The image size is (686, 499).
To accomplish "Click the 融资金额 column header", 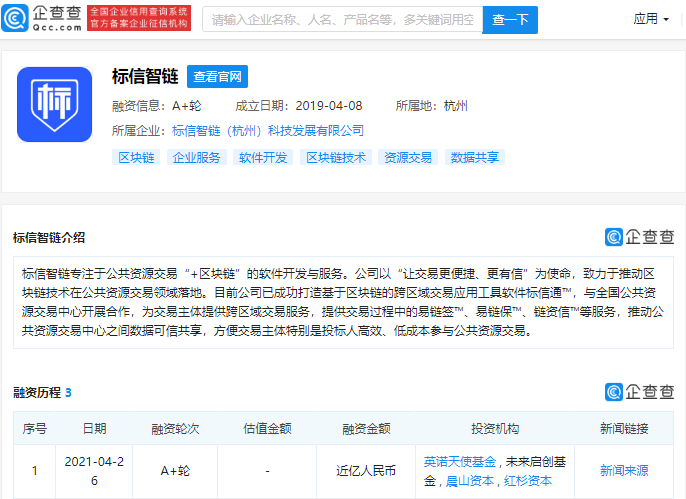I will (x=366, y=429).
